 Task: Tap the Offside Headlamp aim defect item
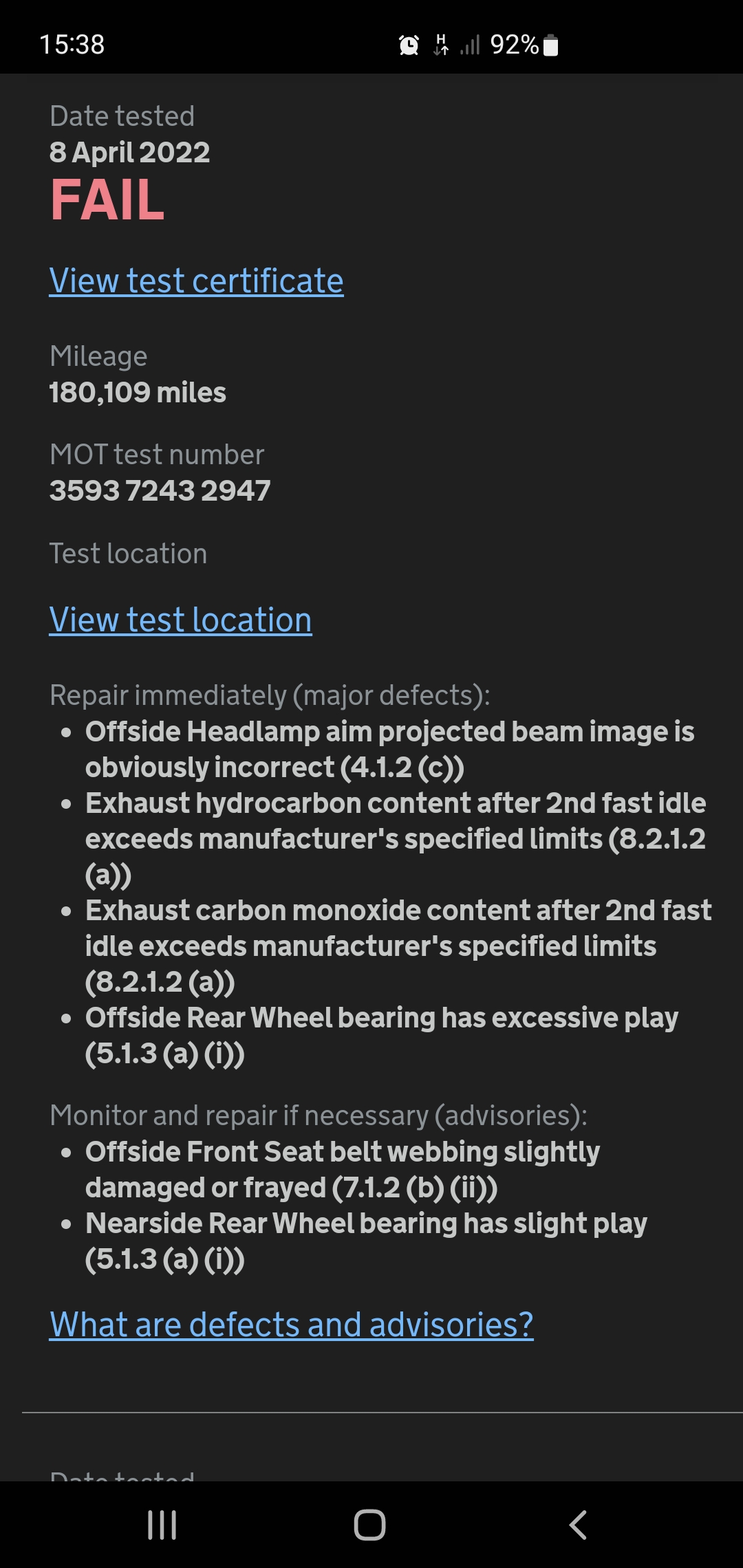pyautogui.click(x=389, y=750)
